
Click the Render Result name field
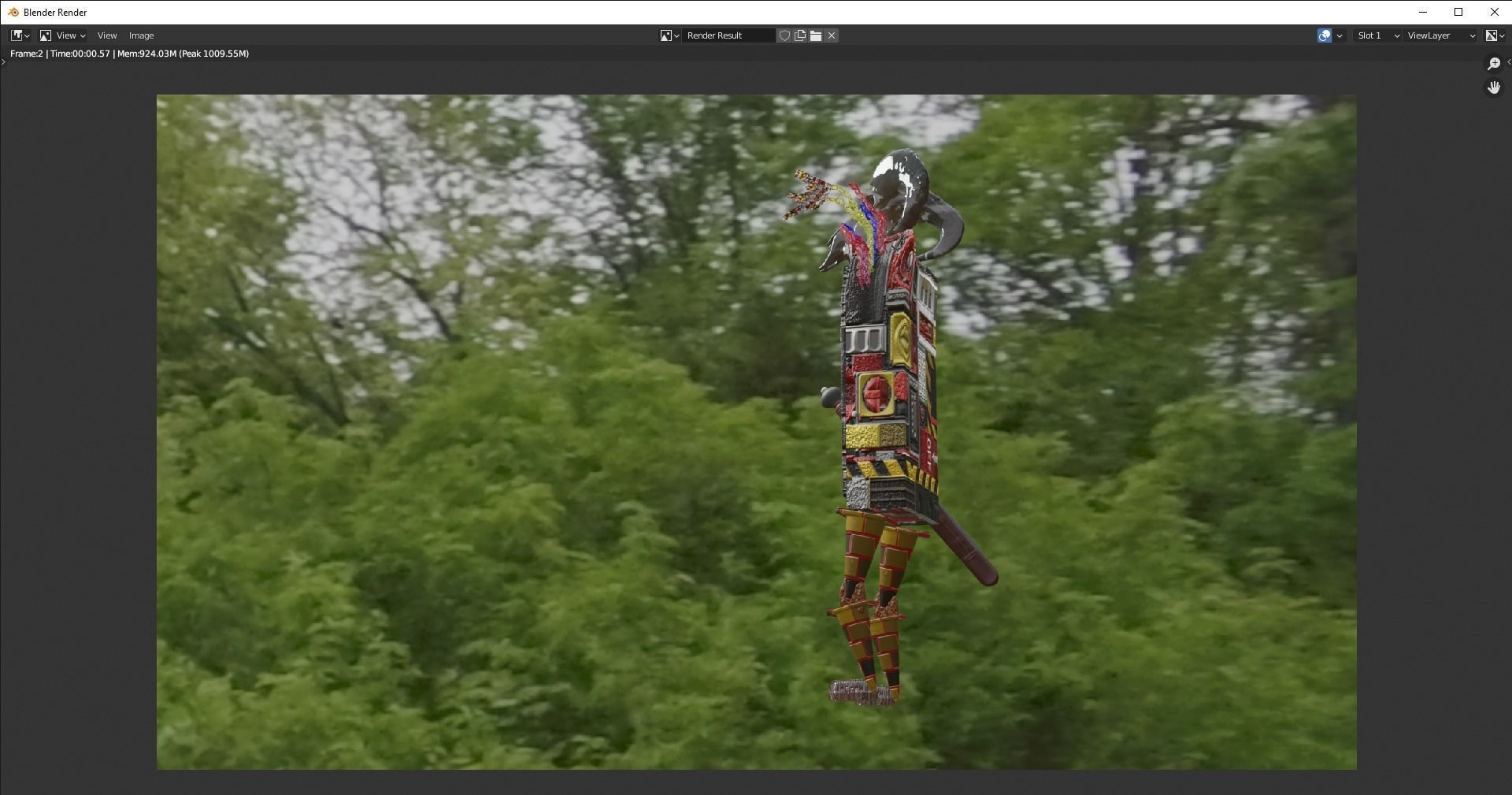pyautogui.click(x=728, y=35)
